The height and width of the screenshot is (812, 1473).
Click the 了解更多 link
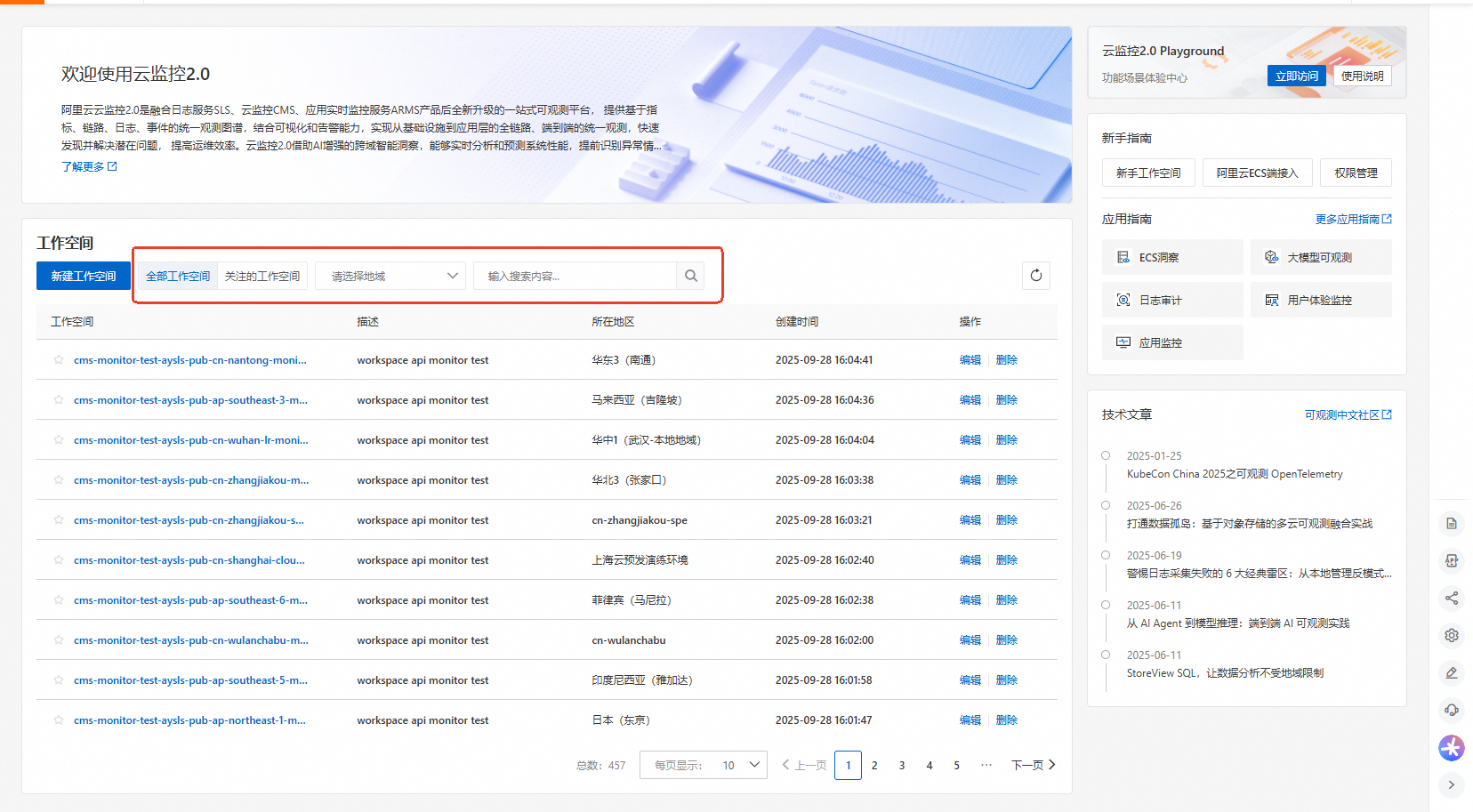point(83,166)
